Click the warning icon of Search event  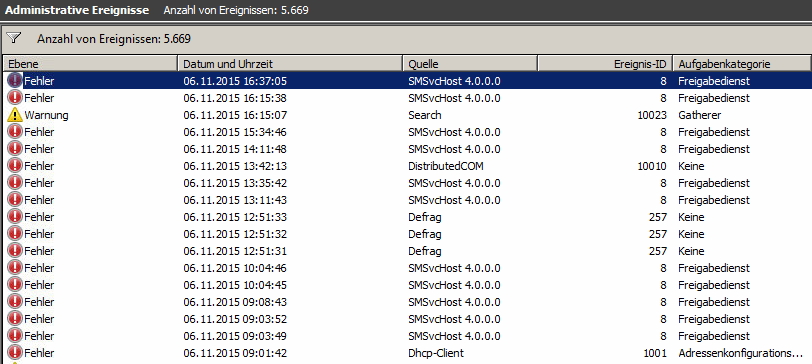[15, 115]
